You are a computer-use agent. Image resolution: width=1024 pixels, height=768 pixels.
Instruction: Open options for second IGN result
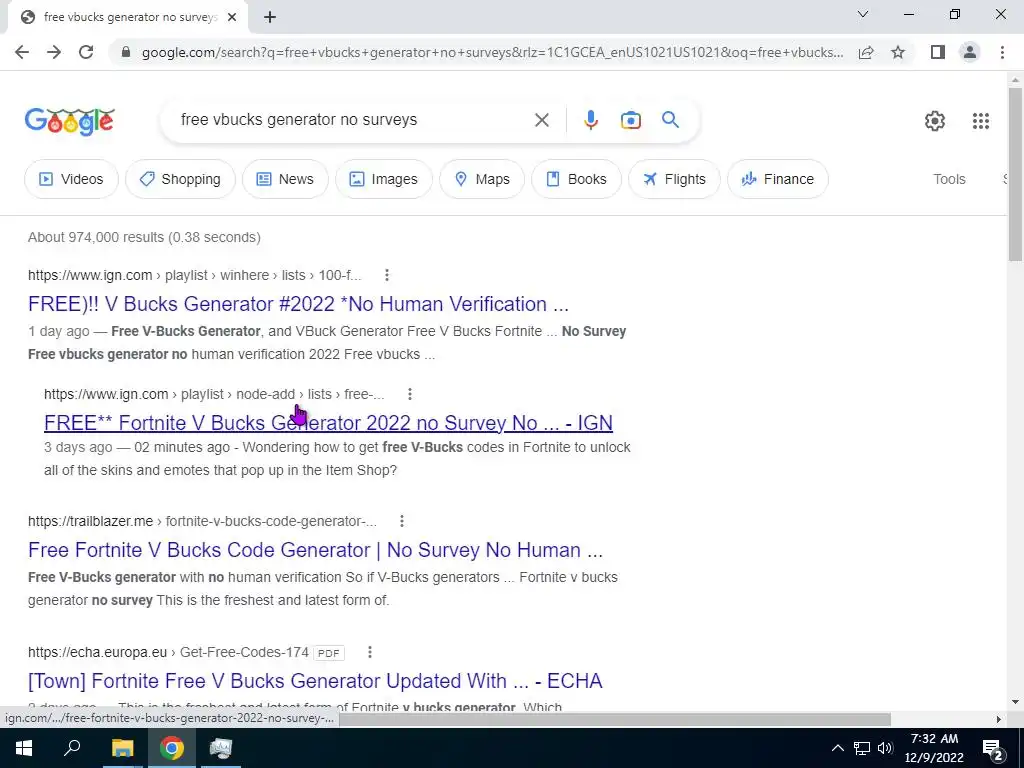(409, 394)
